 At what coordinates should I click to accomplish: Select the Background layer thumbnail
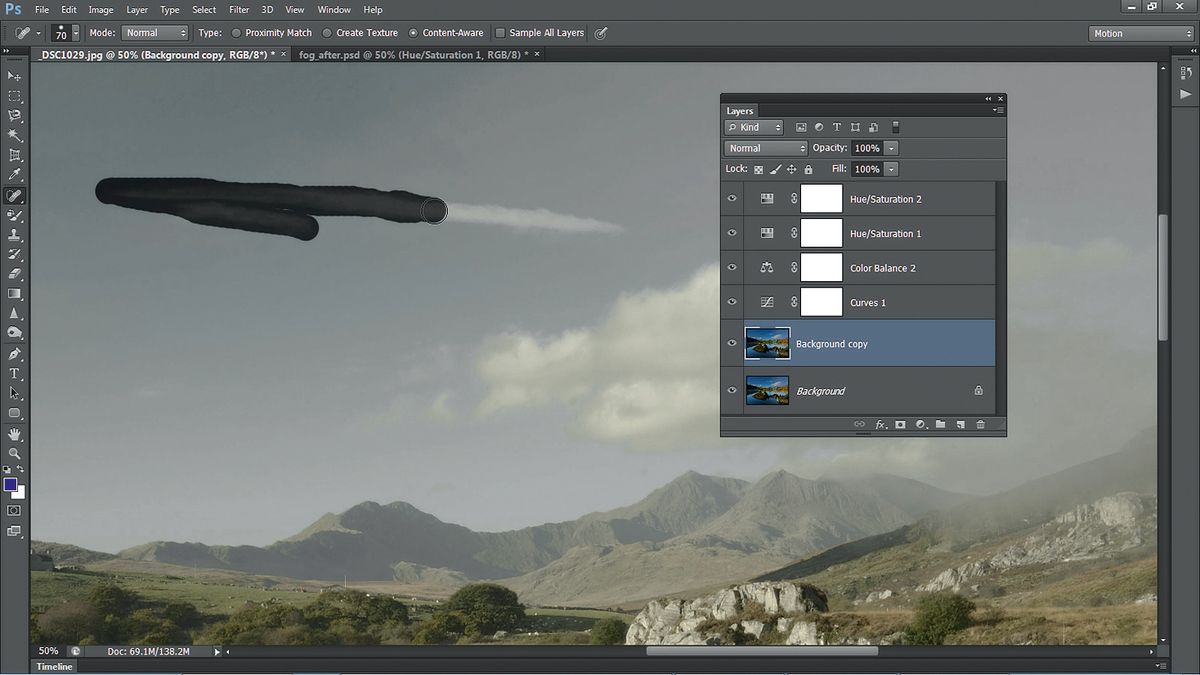767,391
